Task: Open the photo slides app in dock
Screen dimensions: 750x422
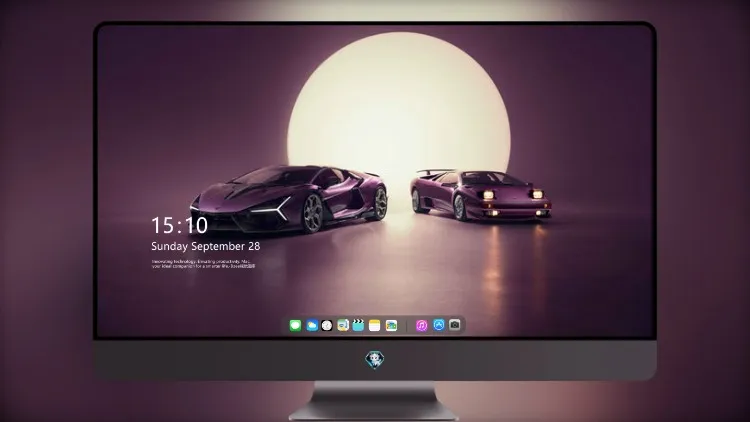Action: coord(391,325)
